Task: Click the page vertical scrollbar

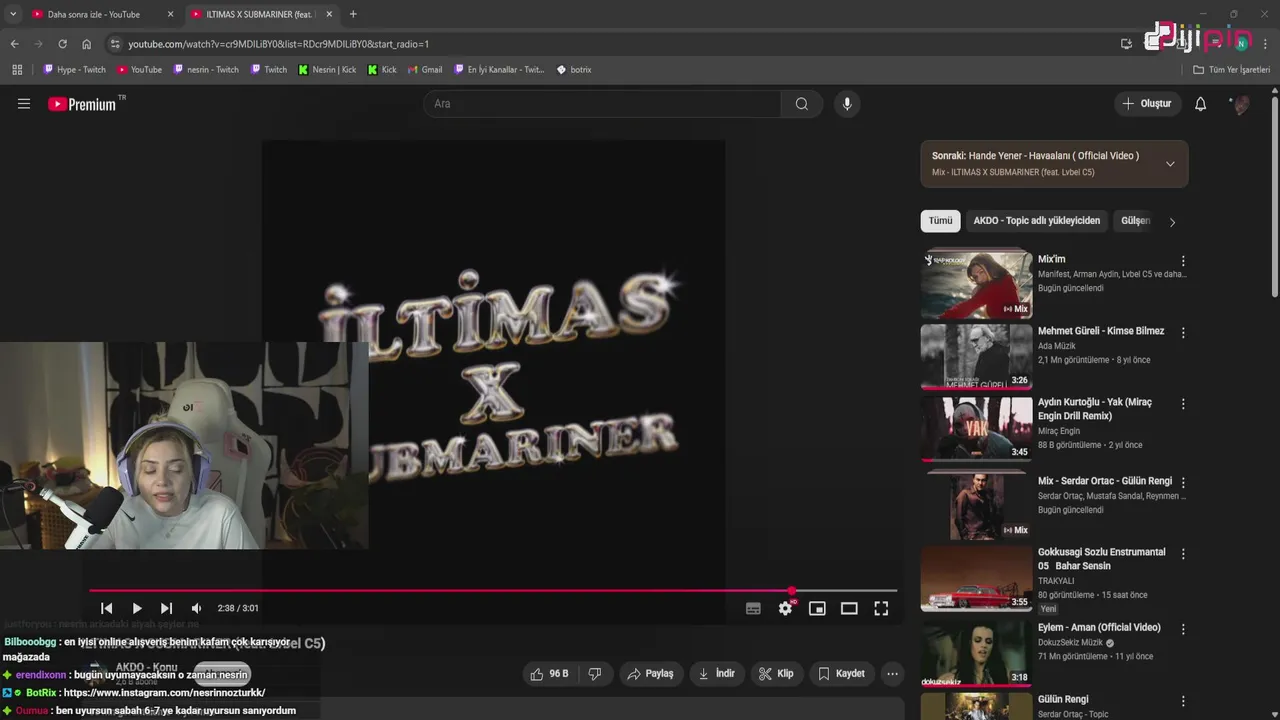Action: (x=1274, y=194)
